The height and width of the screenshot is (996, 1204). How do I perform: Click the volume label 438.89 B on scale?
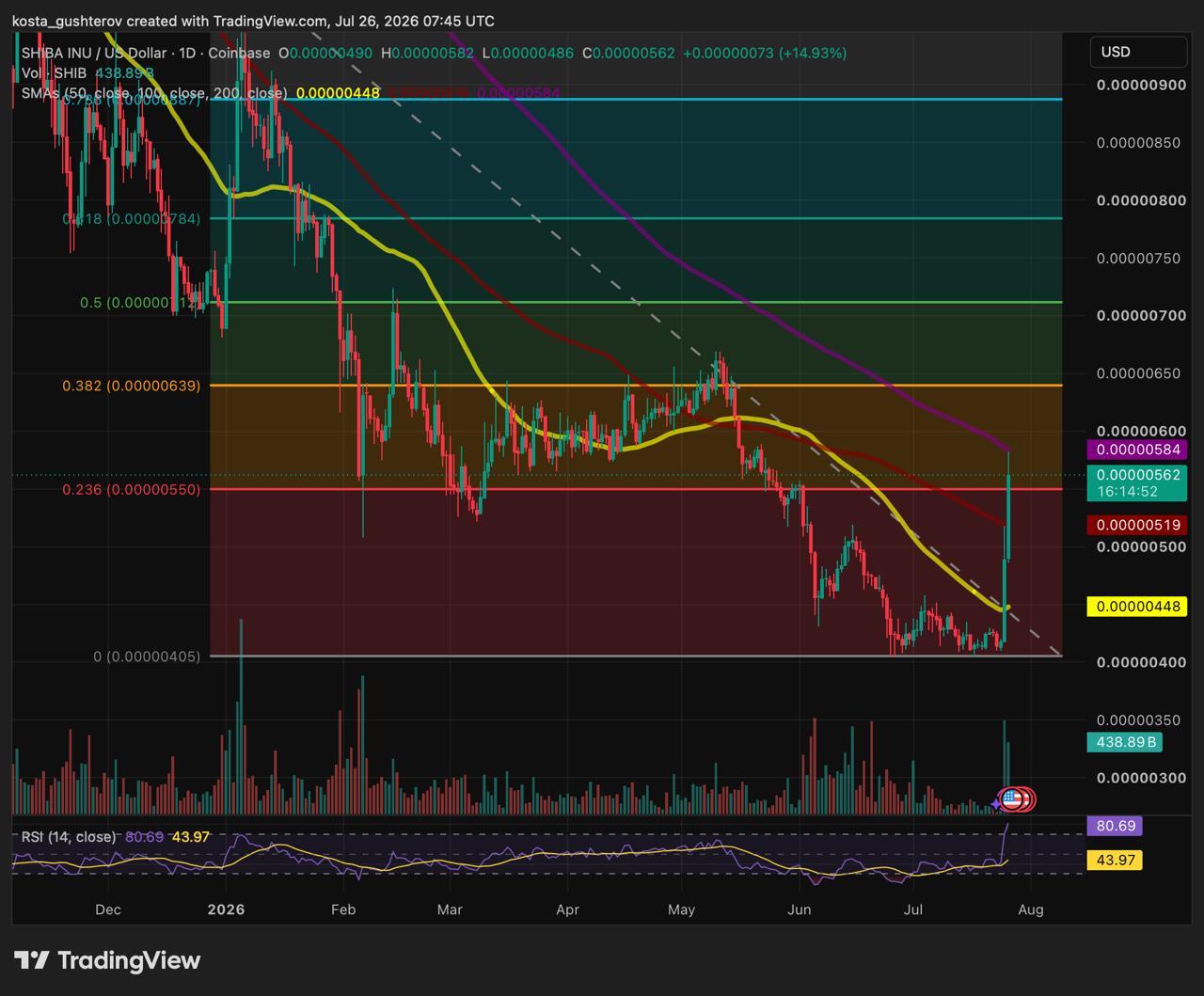1125,742
